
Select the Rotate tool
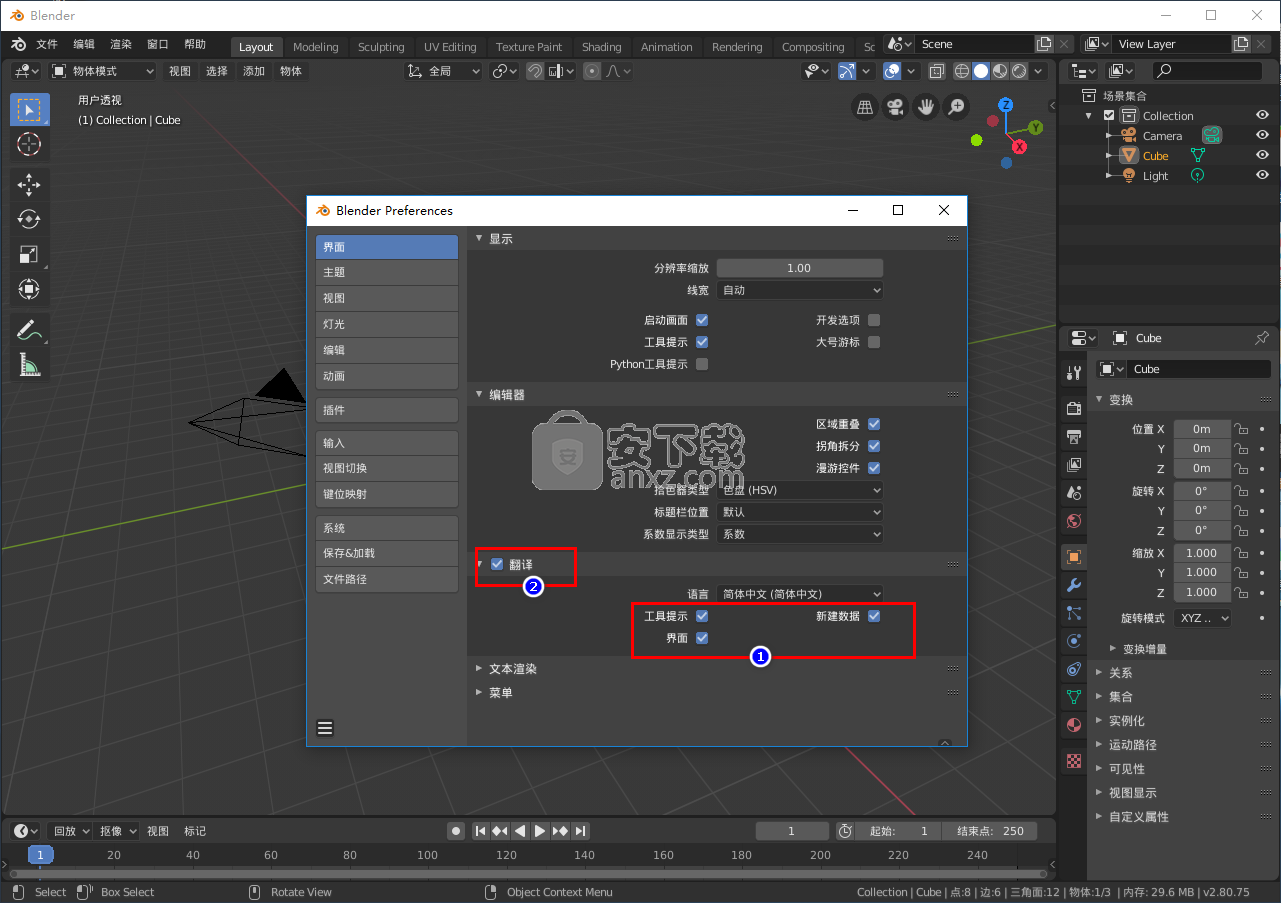click(29, 219)
